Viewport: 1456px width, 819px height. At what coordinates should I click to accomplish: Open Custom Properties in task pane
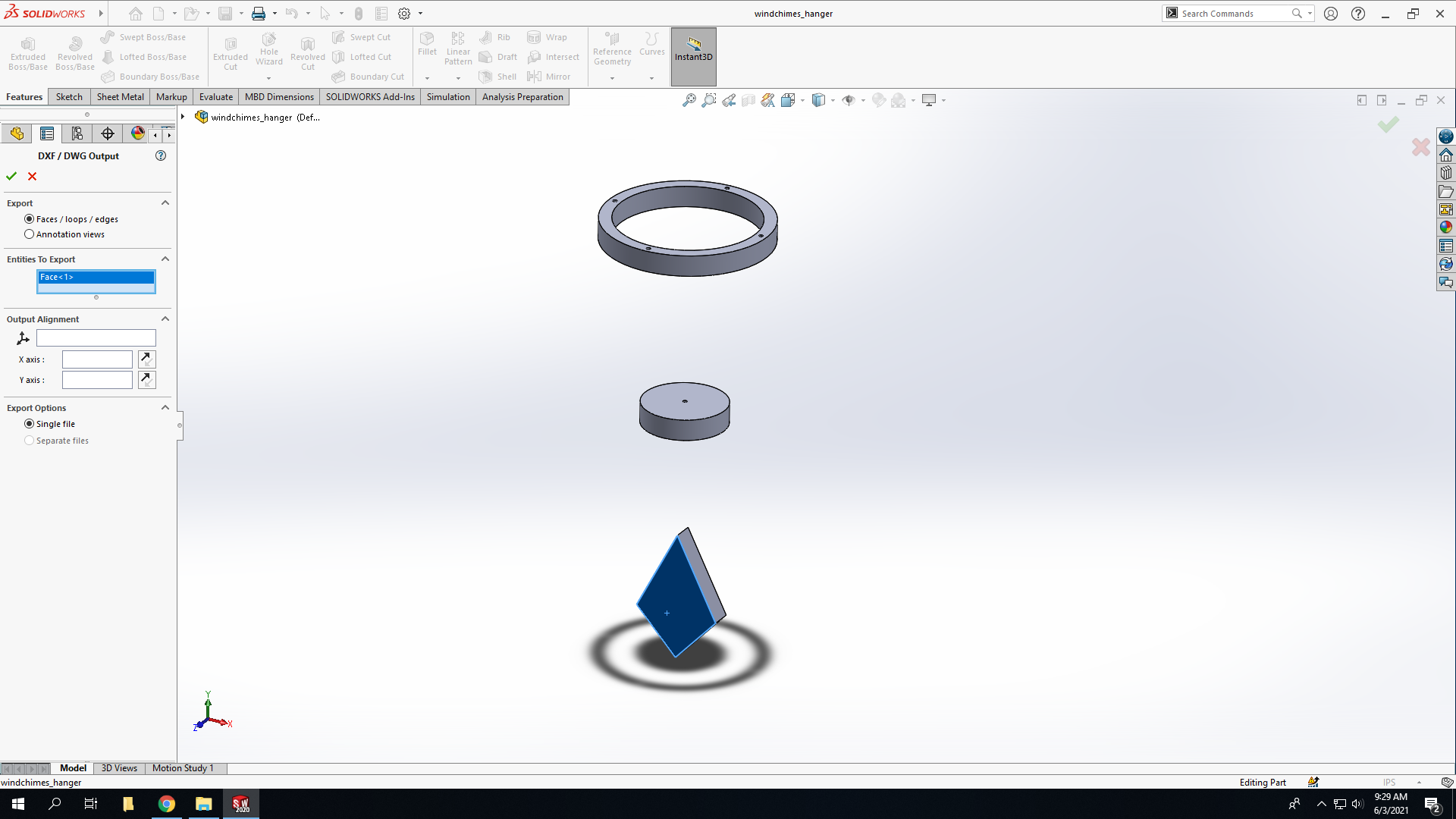point(1446,246)
